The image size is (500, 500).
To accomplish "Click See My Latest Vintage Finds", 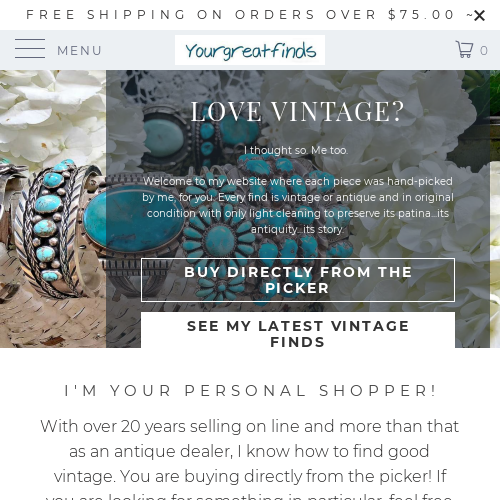I will (x=298, y=331).
